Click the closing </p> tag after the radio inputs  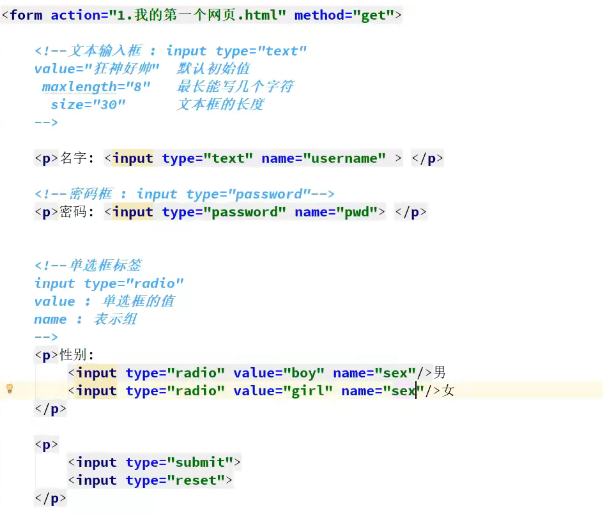point(50,408)
